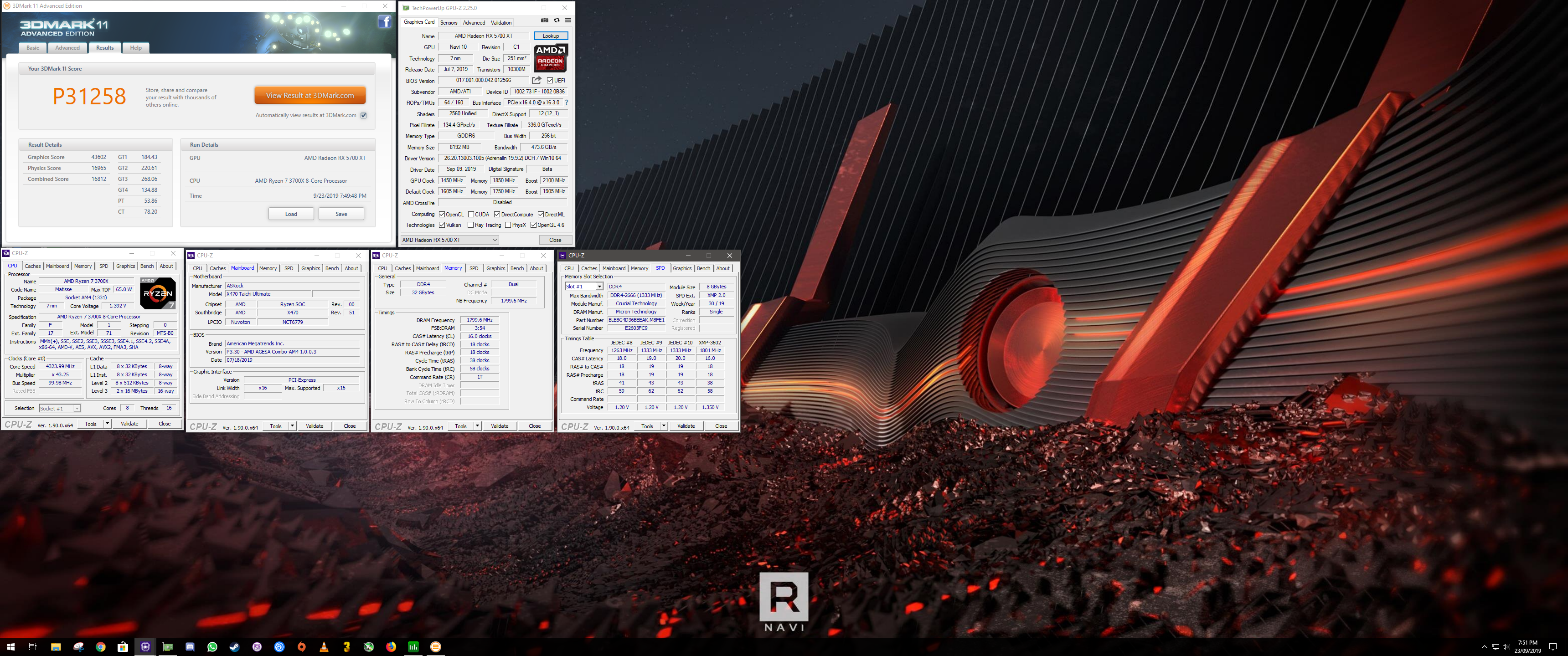The height and width of the screenshot is (656, 1568).
Task: Open the GPU selector dropdown in GPU-Z
Action: pos(450,240)
